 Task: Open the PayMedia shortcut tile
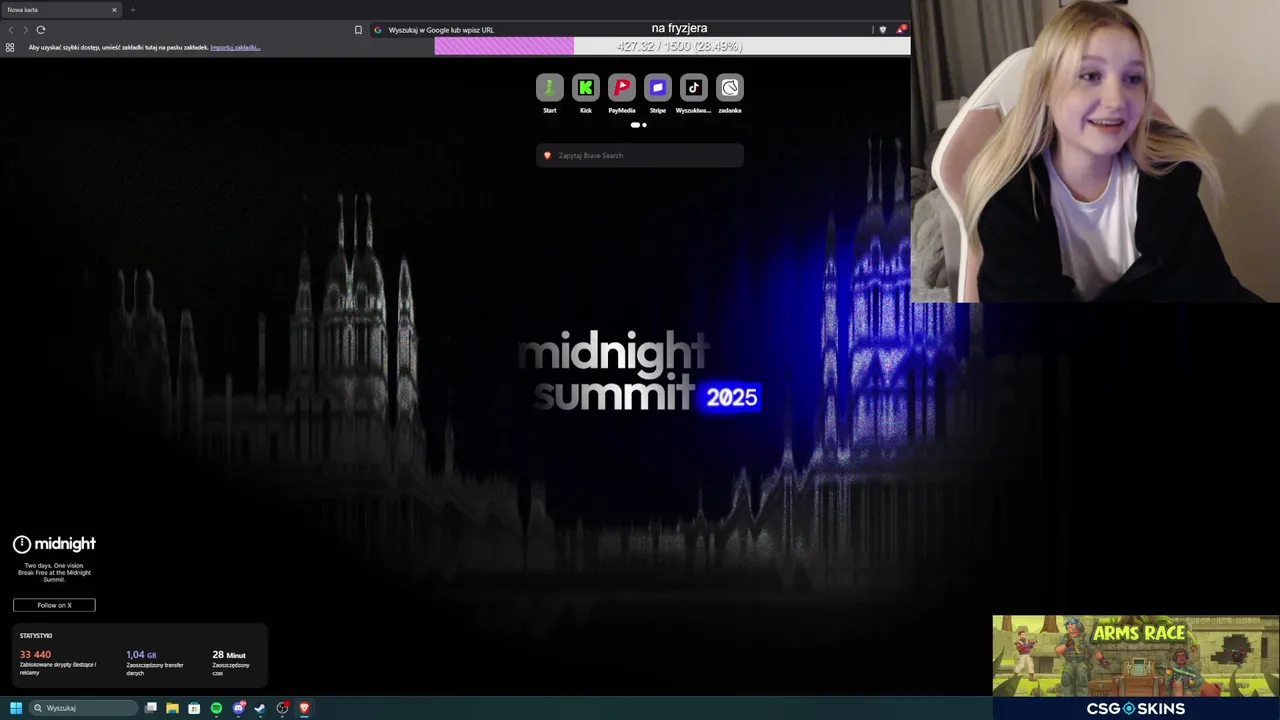click(x=621, y=88)
